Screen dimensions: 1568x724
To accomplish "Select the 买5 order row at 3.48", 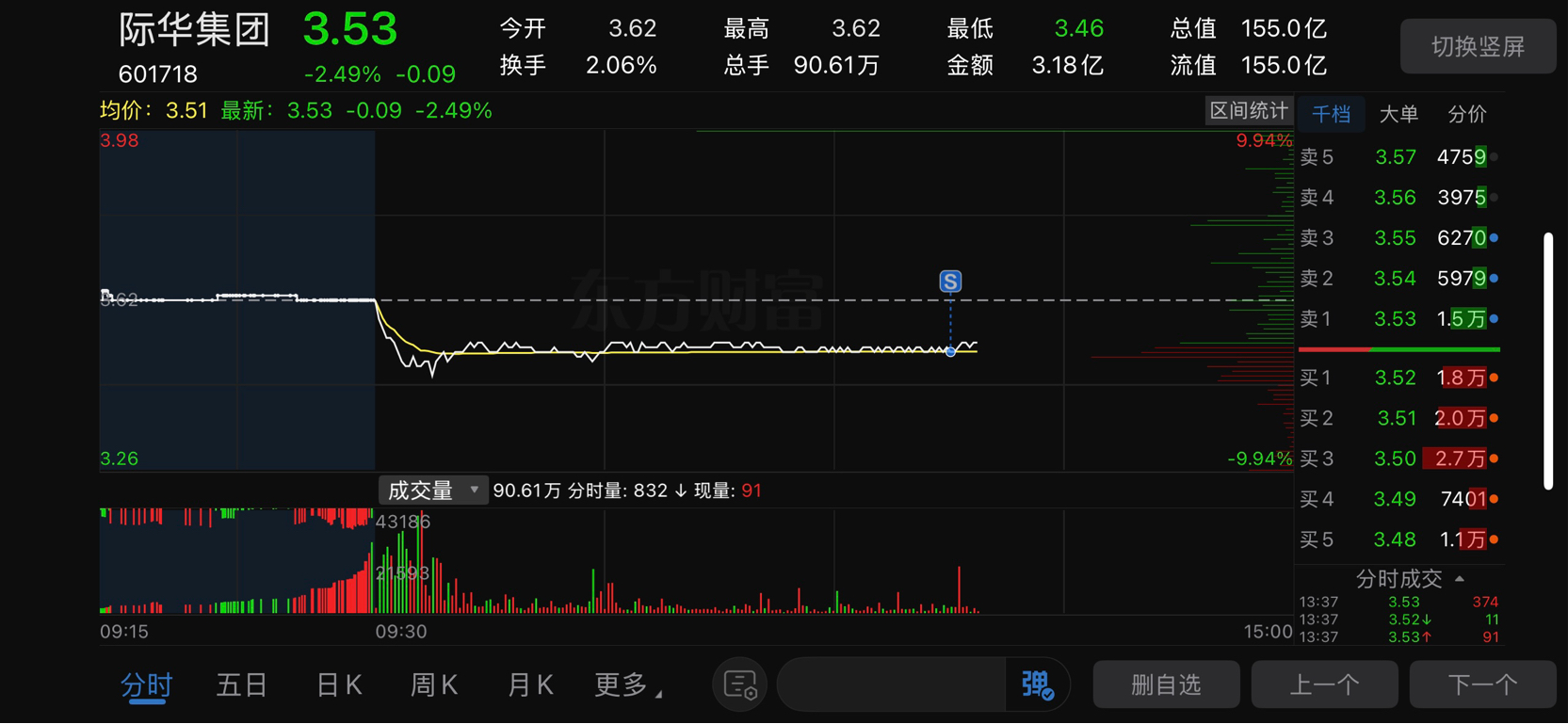I will tap(1398, 539).
